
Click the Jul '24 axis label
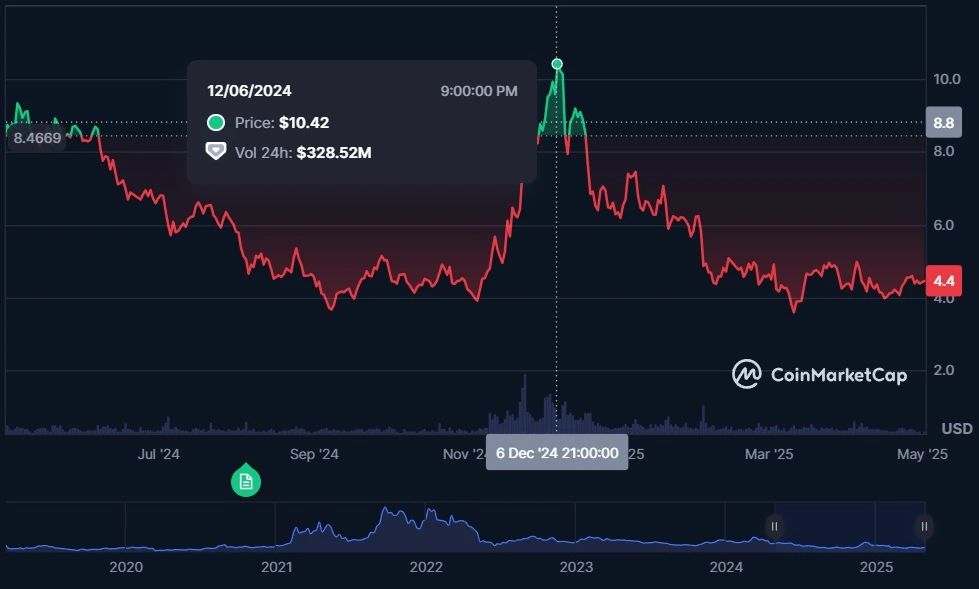159,454
